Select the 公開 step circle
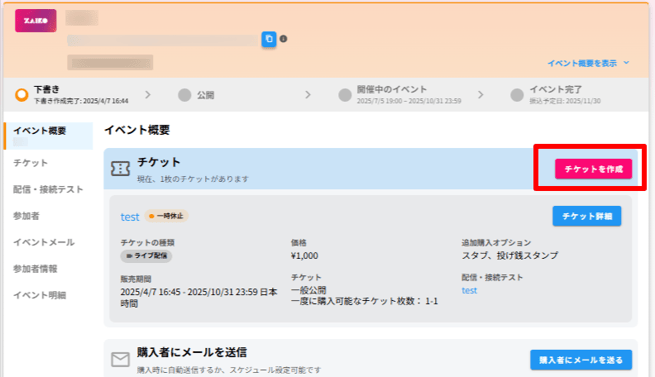The height and width of the screenshot is (377, 655). tap(184, 95)
